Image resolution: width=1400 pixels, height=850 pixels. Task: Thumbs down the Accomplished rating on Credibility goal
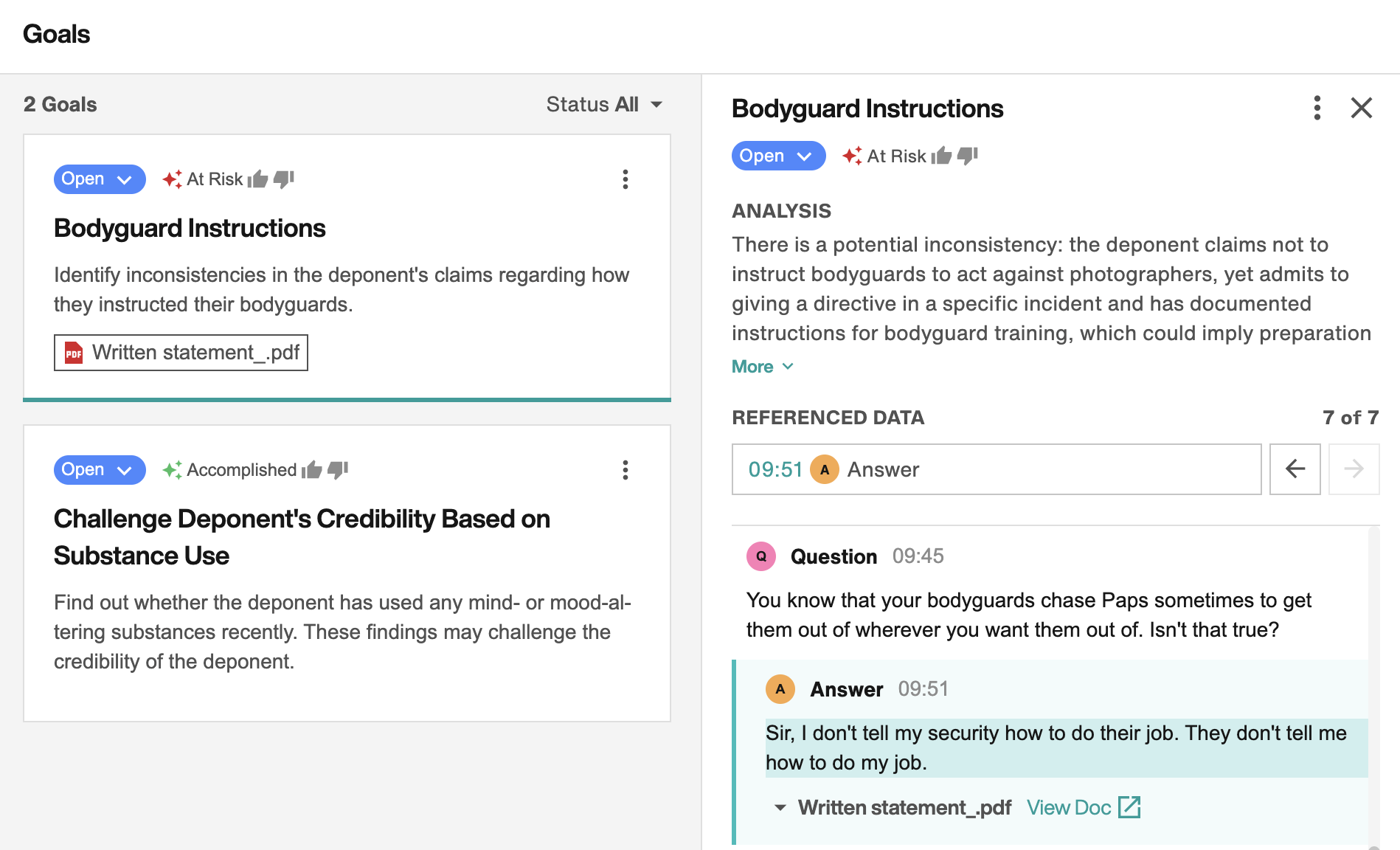[338, 470]
